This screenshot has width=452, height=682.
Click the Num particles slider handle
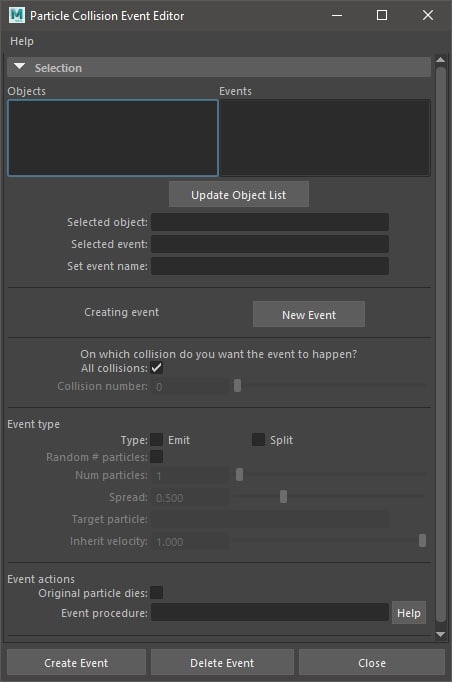point(239,475)
